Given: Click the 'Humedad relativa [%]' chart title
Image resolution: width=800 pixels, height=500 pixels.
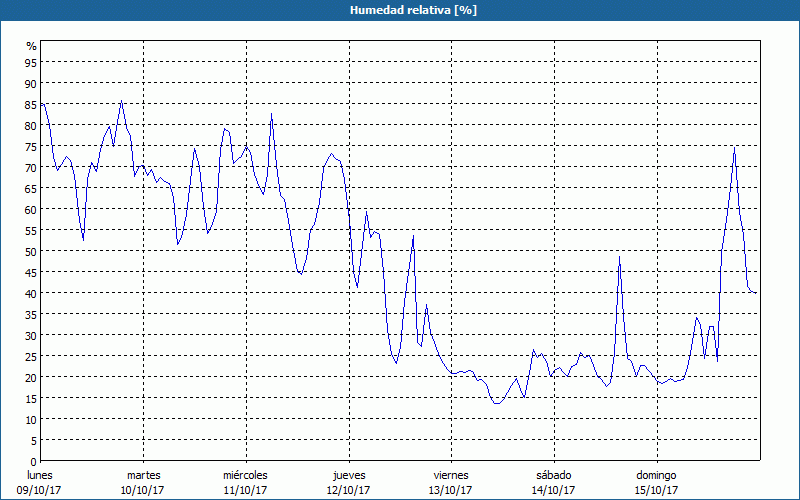Looking at the screenshot, I should pyautogui.click(x=400, y=9).
